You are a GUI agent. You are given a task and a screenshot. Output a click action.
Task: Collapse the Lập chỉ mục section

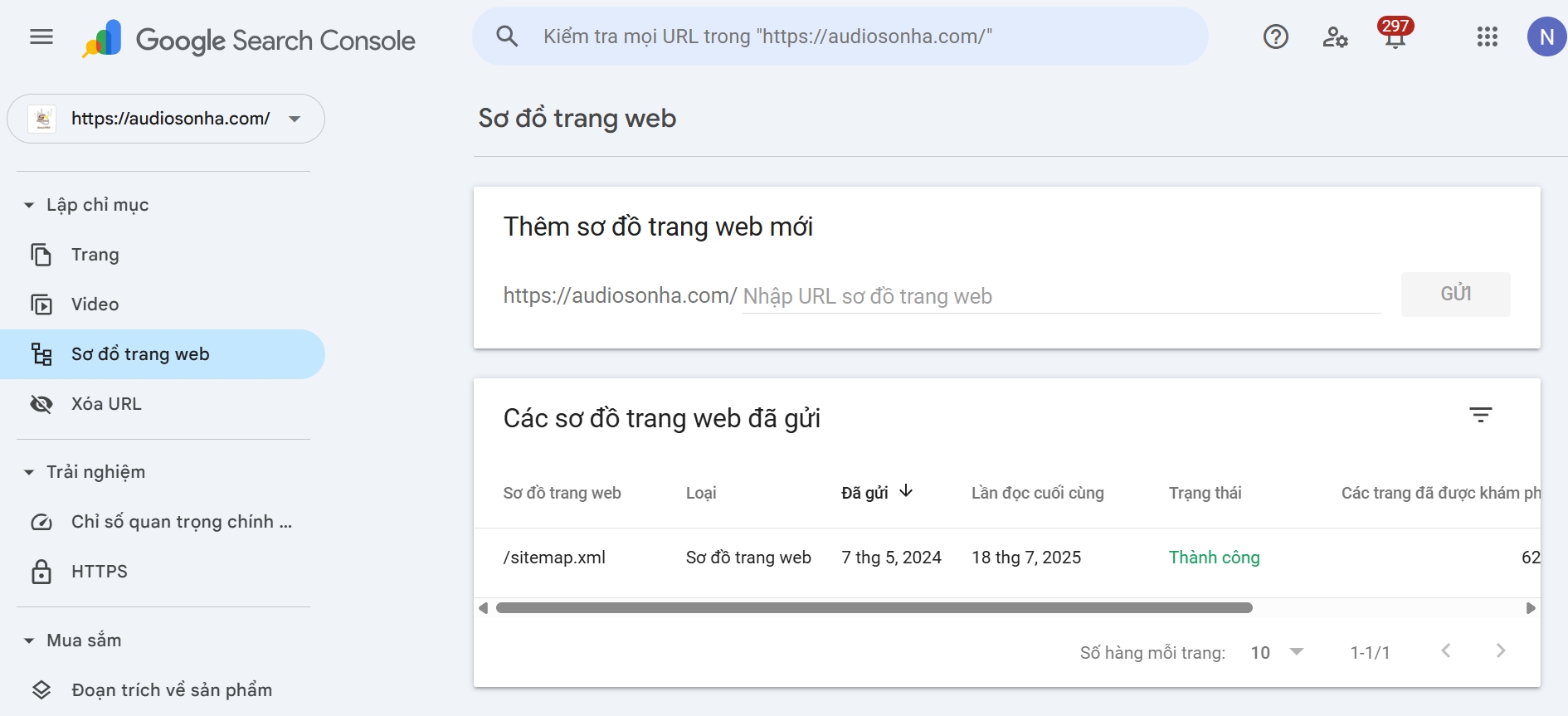tap(29, 205)
